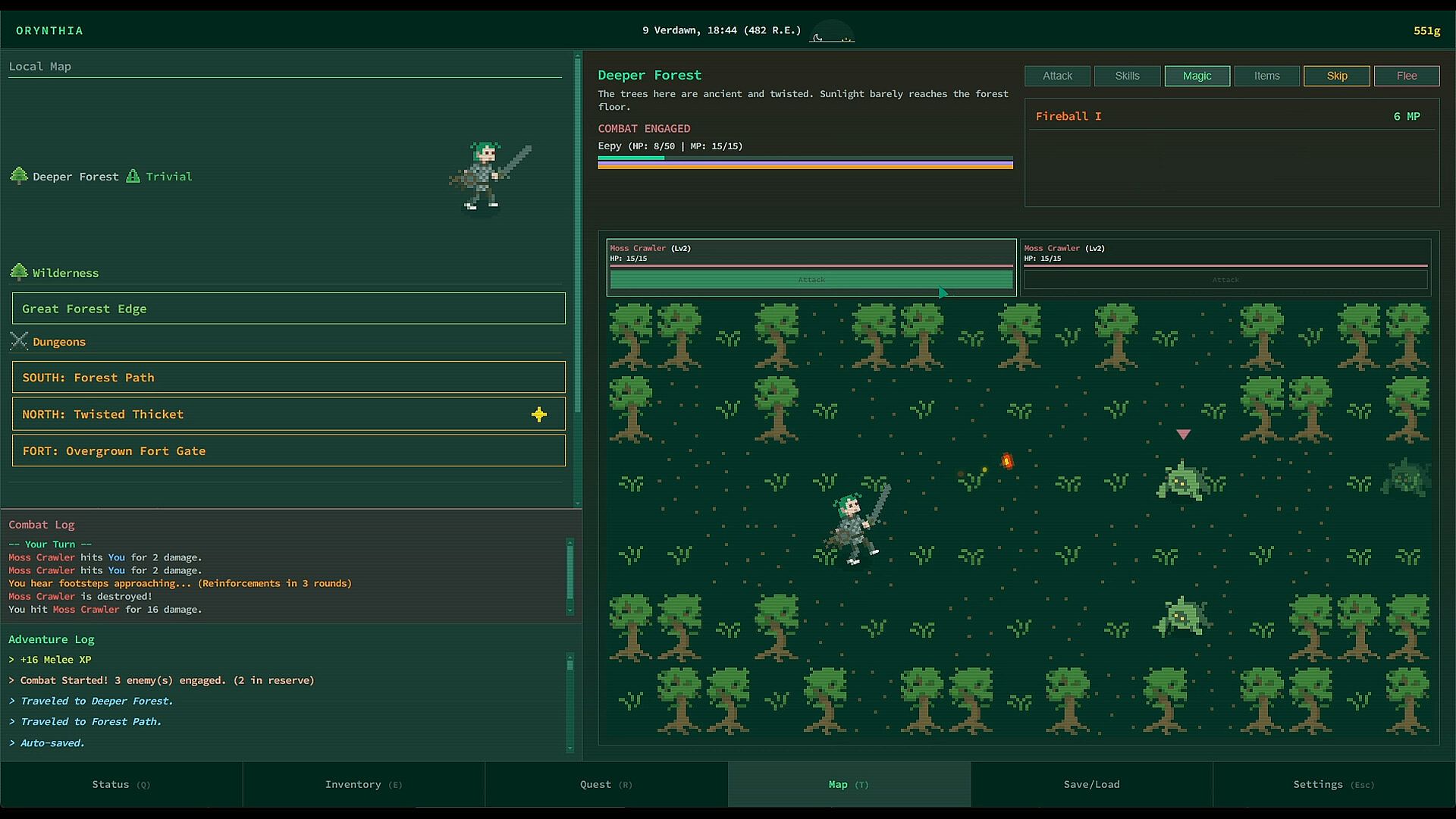The width and height of the screenshot is (1456, 819).
Task: Click the lower Moss Crawler sprite
Action: coord(1181,617)
